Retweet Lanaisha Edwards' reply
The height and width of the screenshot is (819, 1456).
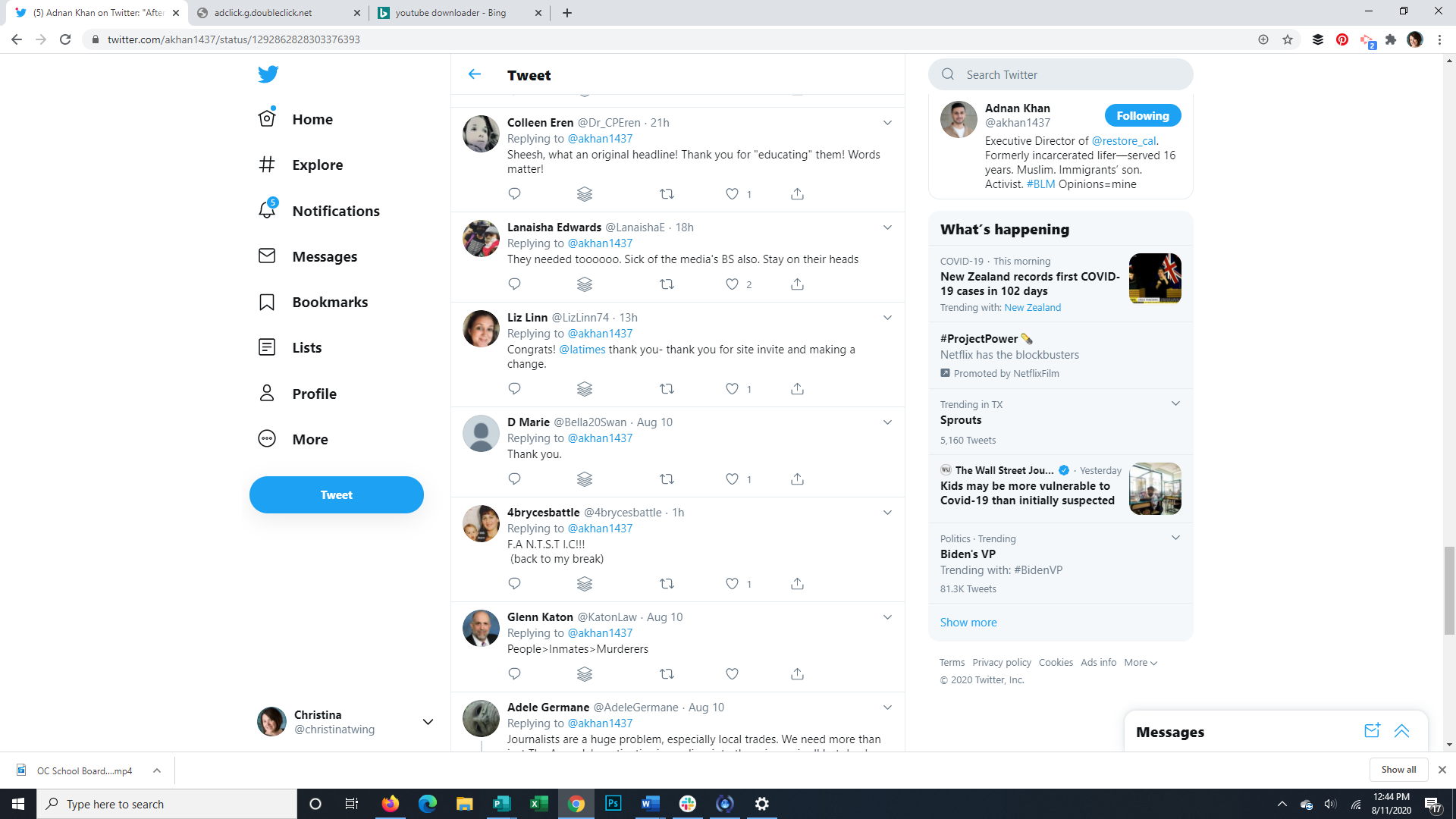[x=667, y=284]
